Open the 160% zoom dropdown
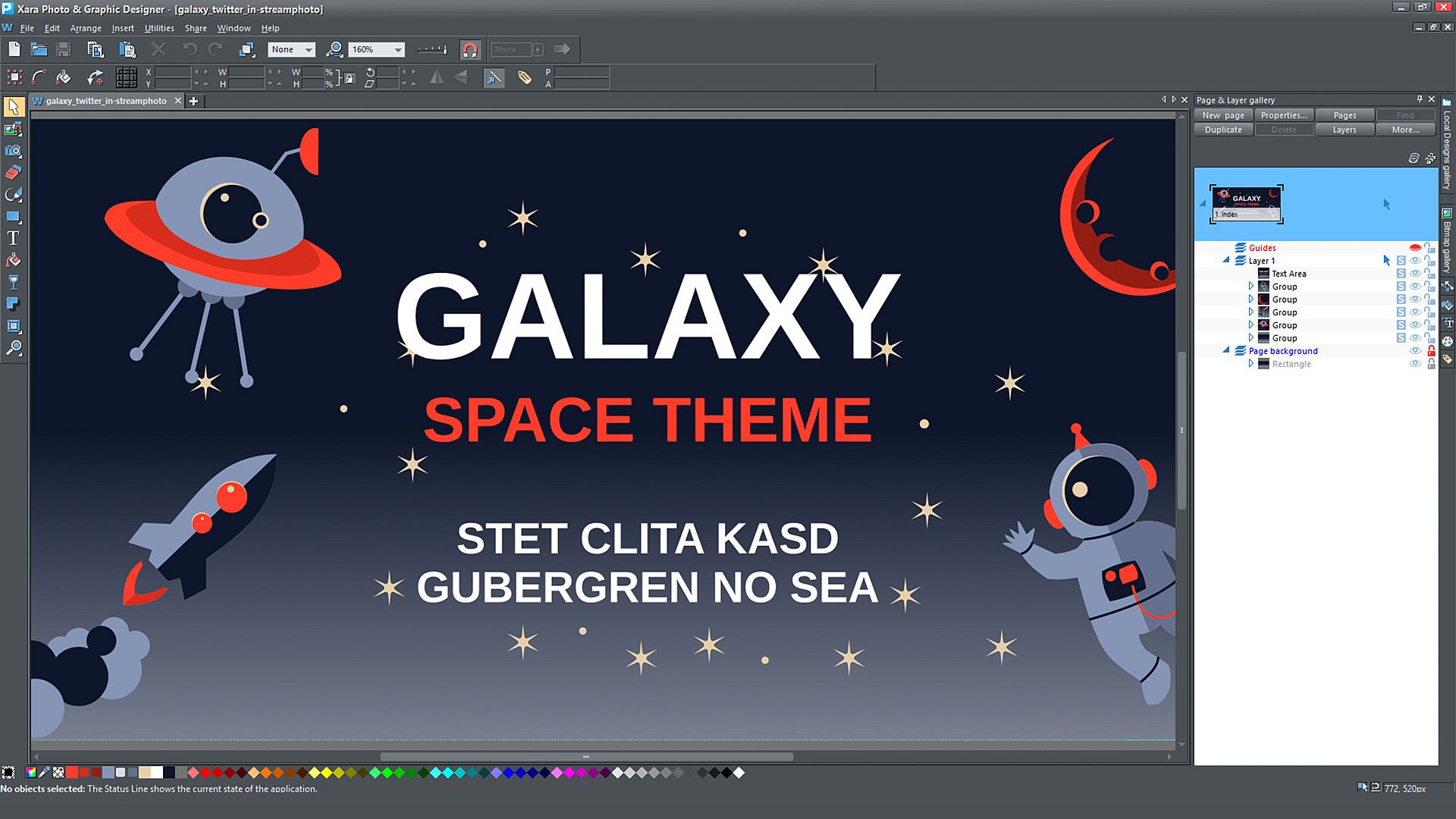Viewport: 1456px width, 819px height. point(397,50)
